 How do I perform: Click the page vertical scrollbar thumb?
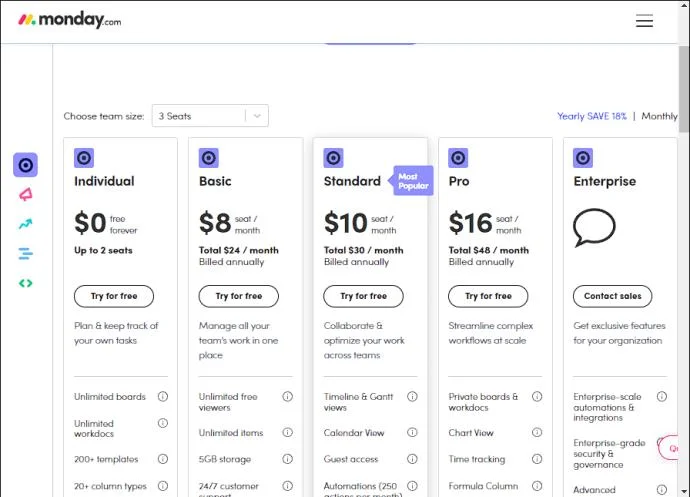point(684,88)
